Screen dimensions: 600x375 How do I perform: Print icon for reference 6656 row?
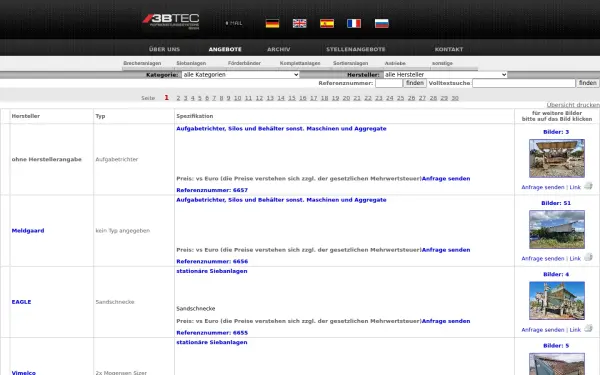[588, 258]
